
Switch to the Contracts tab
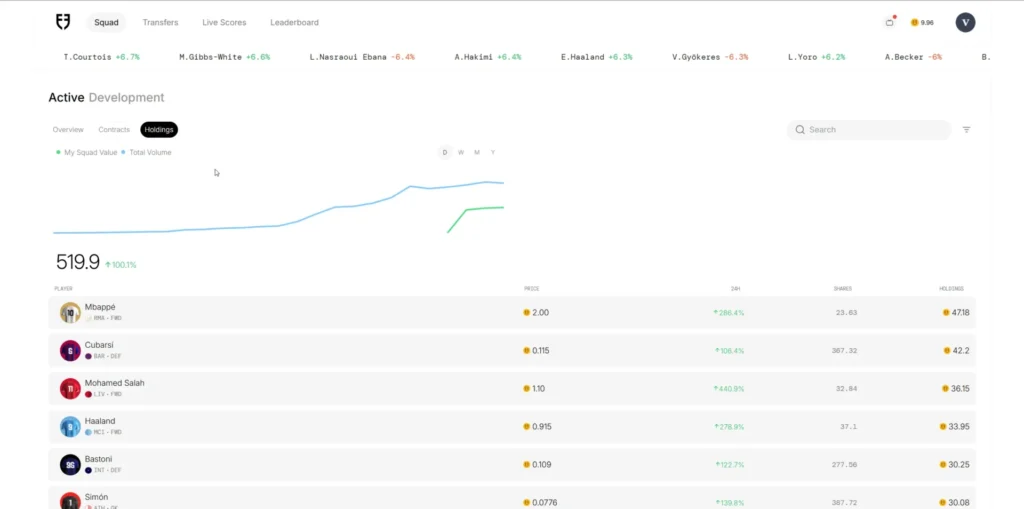(113, 130)
